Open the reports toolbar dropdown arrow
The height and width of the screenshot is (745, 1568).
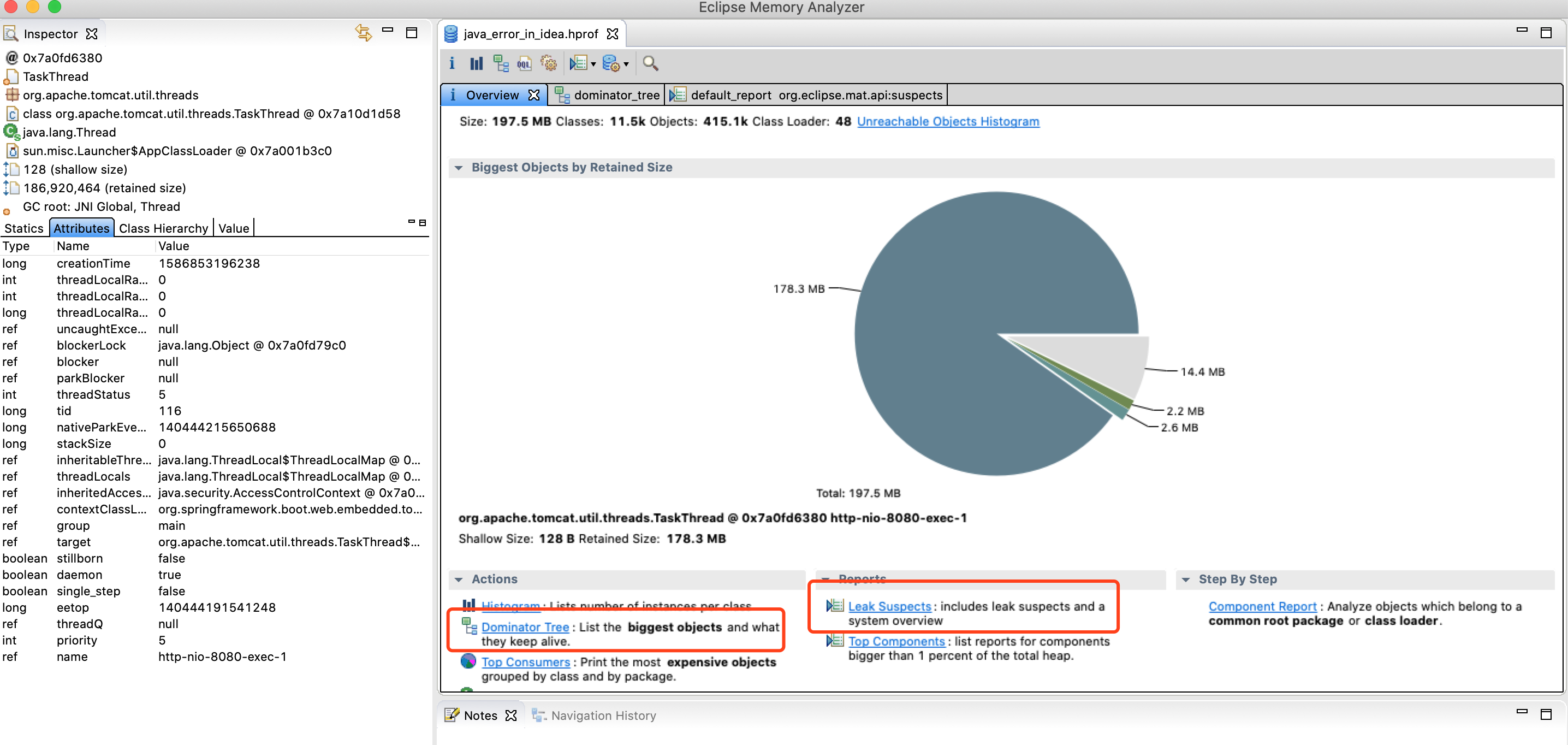pos(593,64)
